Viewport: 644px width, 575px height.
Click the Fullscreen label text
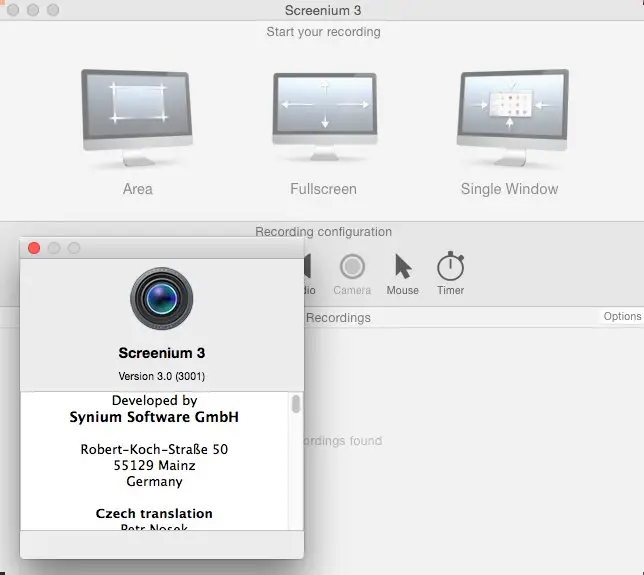tap(323, 189)
